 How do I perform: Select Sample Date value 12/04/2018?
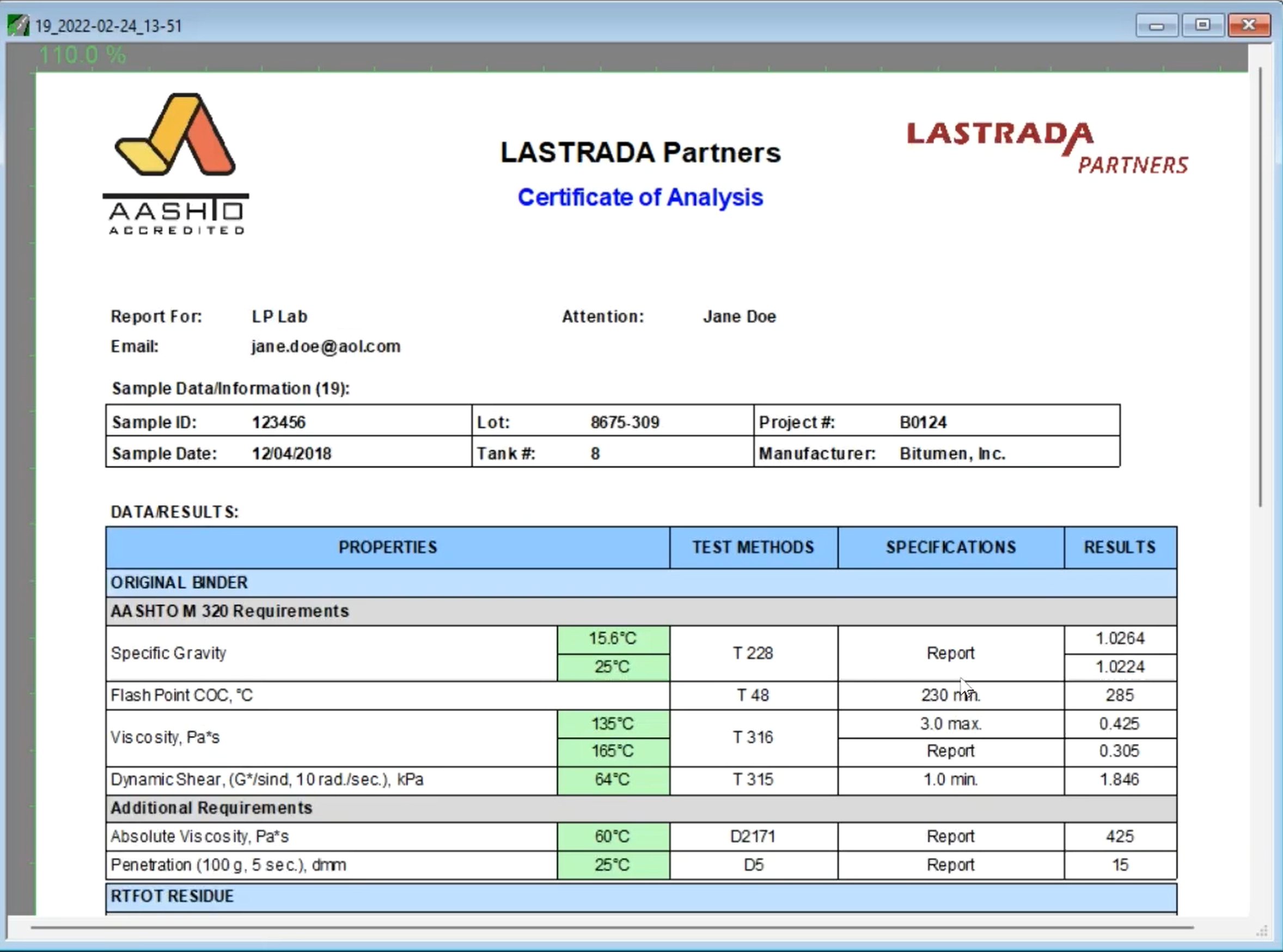point(291,454)
